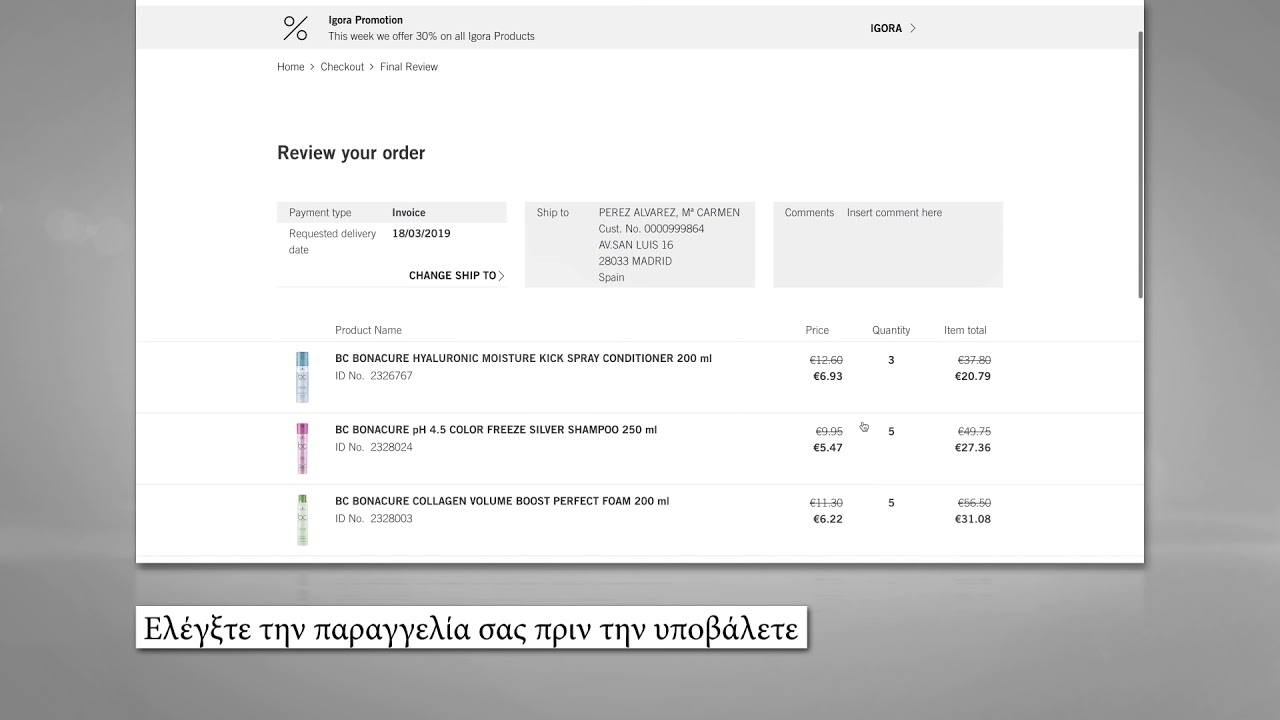Click the Item total column header
This screenshot has height=720, width=1280.
[965, 330]
